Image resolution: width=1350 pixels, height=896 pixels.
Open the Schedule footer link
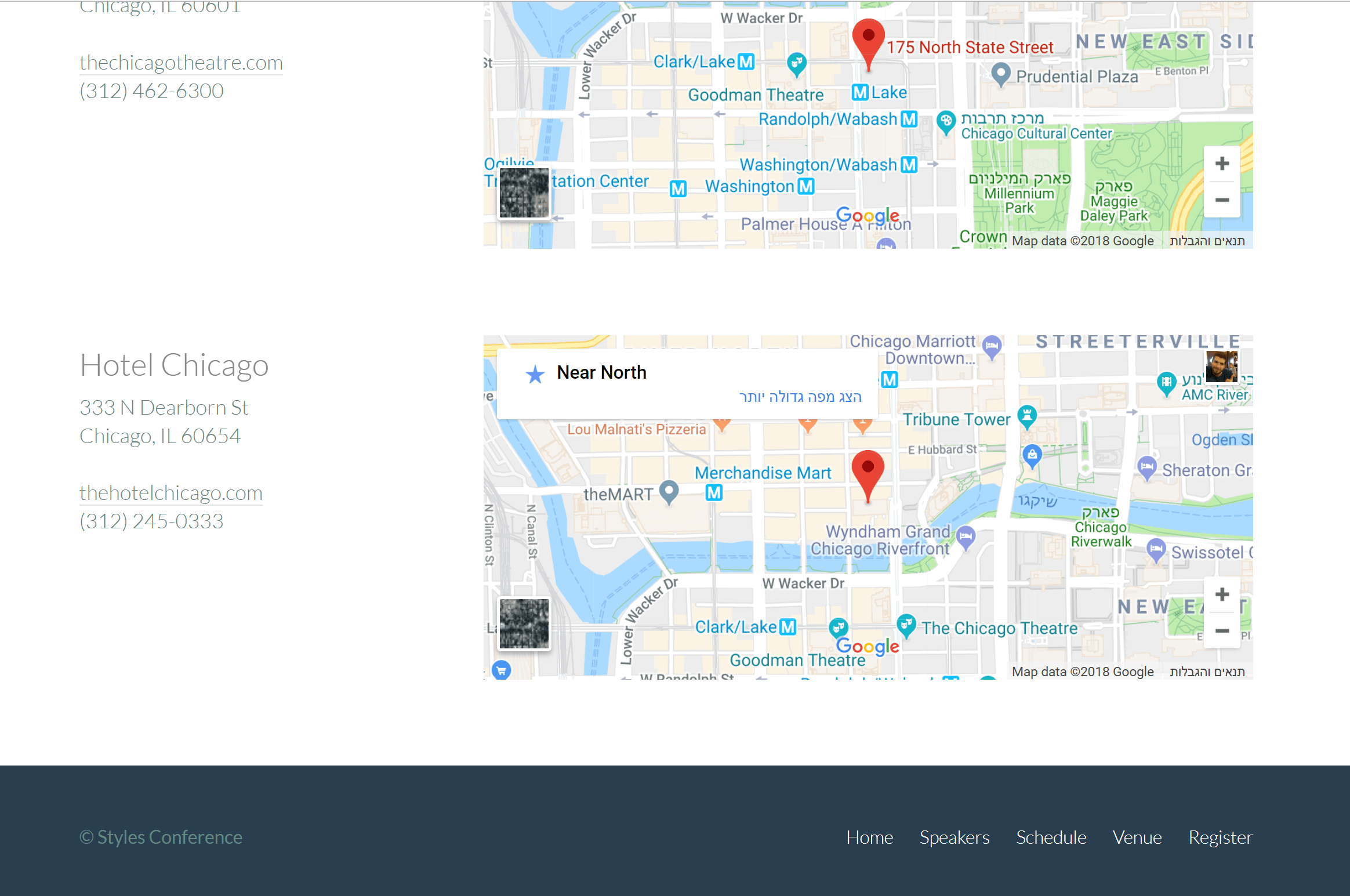point(1051,837)
